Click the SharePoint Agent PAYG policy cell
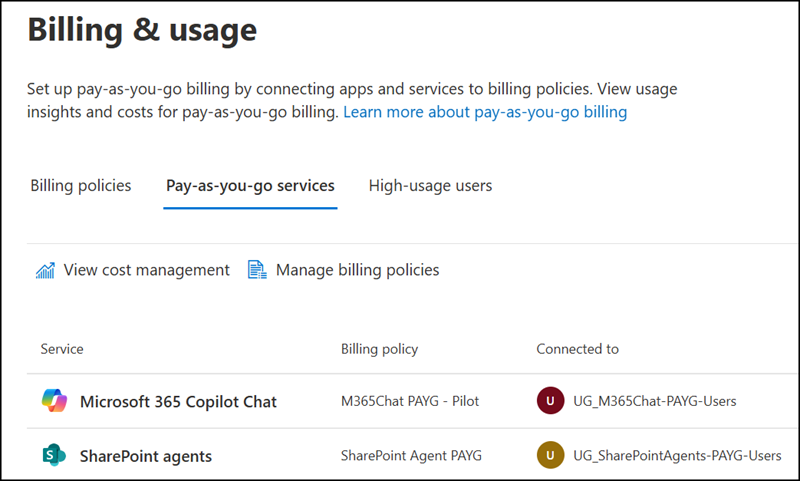Image resolution: width=800 pixels, height=481 pixels. (x=411, y=455)
